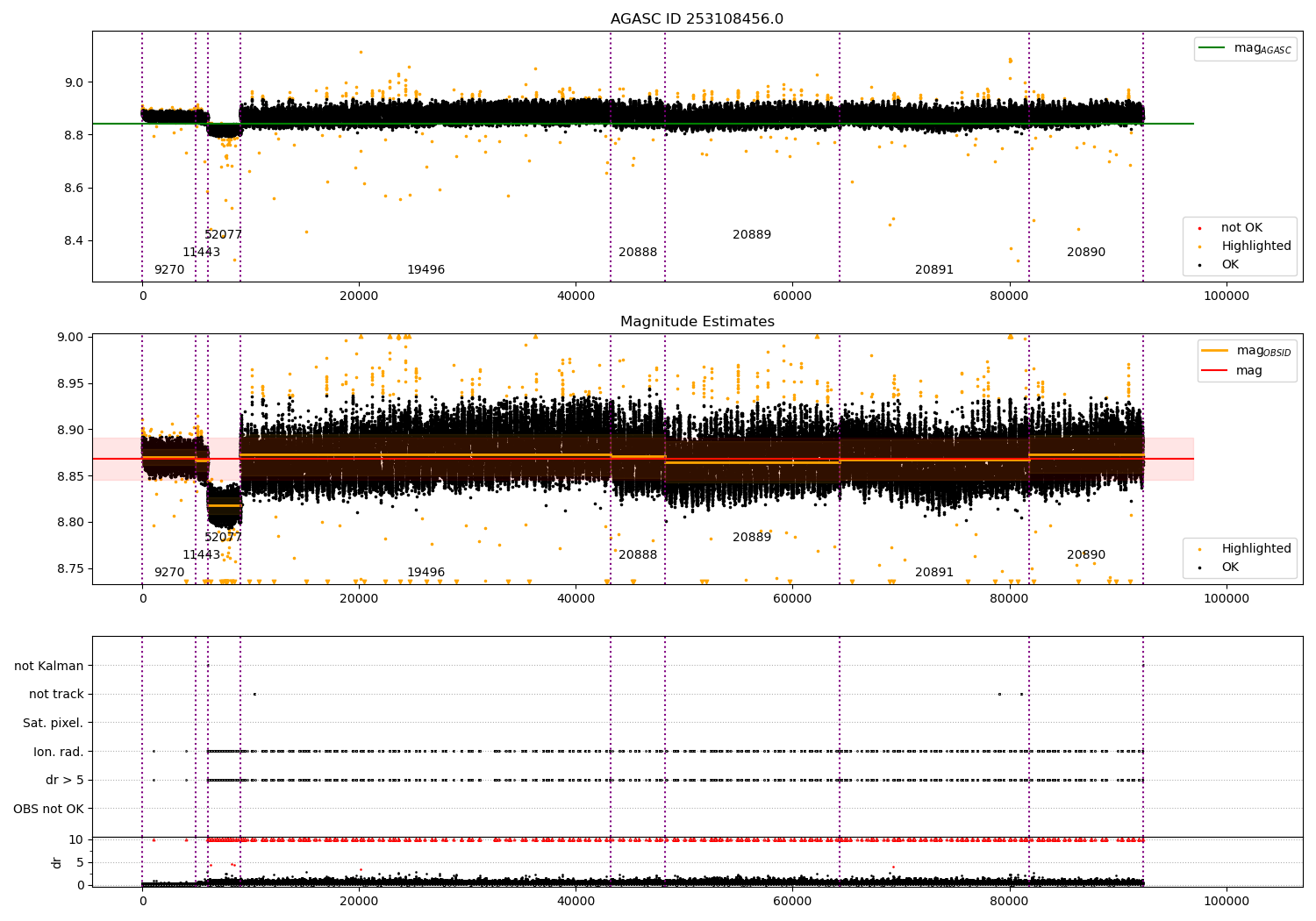Click OBSID label 52077 in top plot
The image size is (1316, 921).
click(x=223, y=234)
